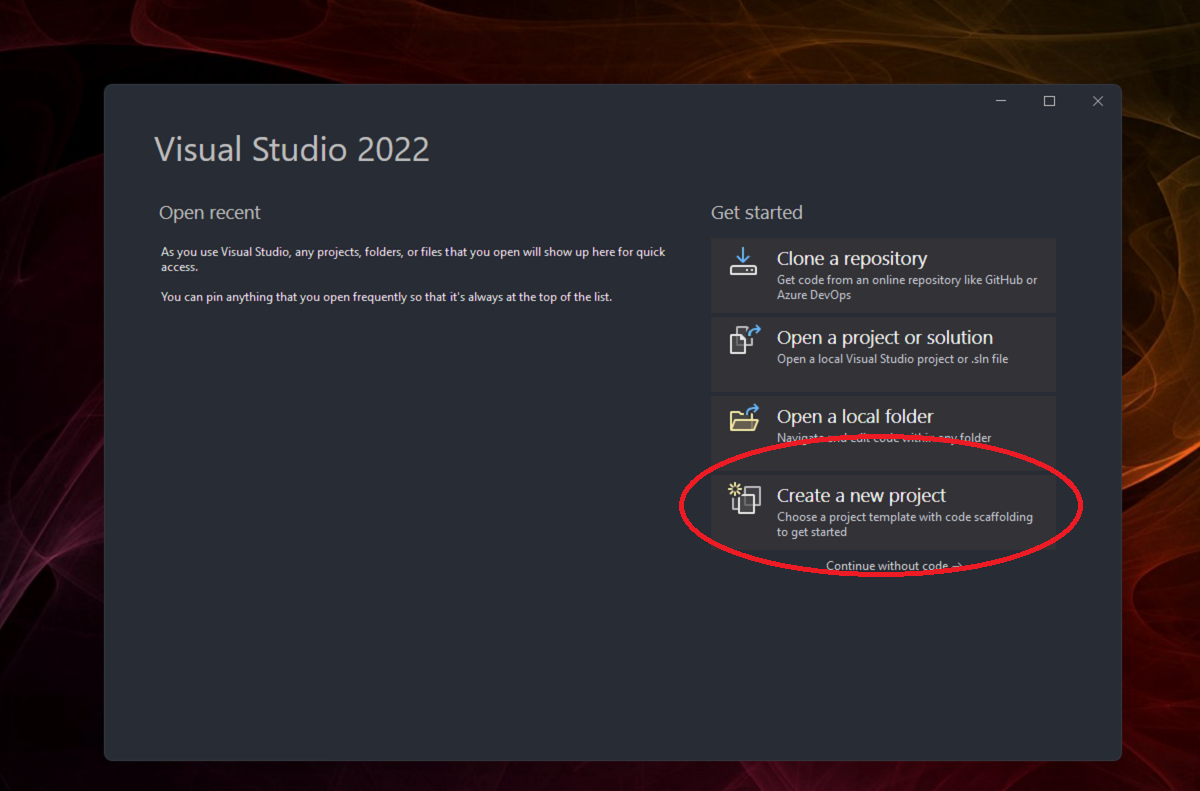1200x791 pixels.
Task: Click the 'You can pin anything' hint text
Action: coord(386,297)
